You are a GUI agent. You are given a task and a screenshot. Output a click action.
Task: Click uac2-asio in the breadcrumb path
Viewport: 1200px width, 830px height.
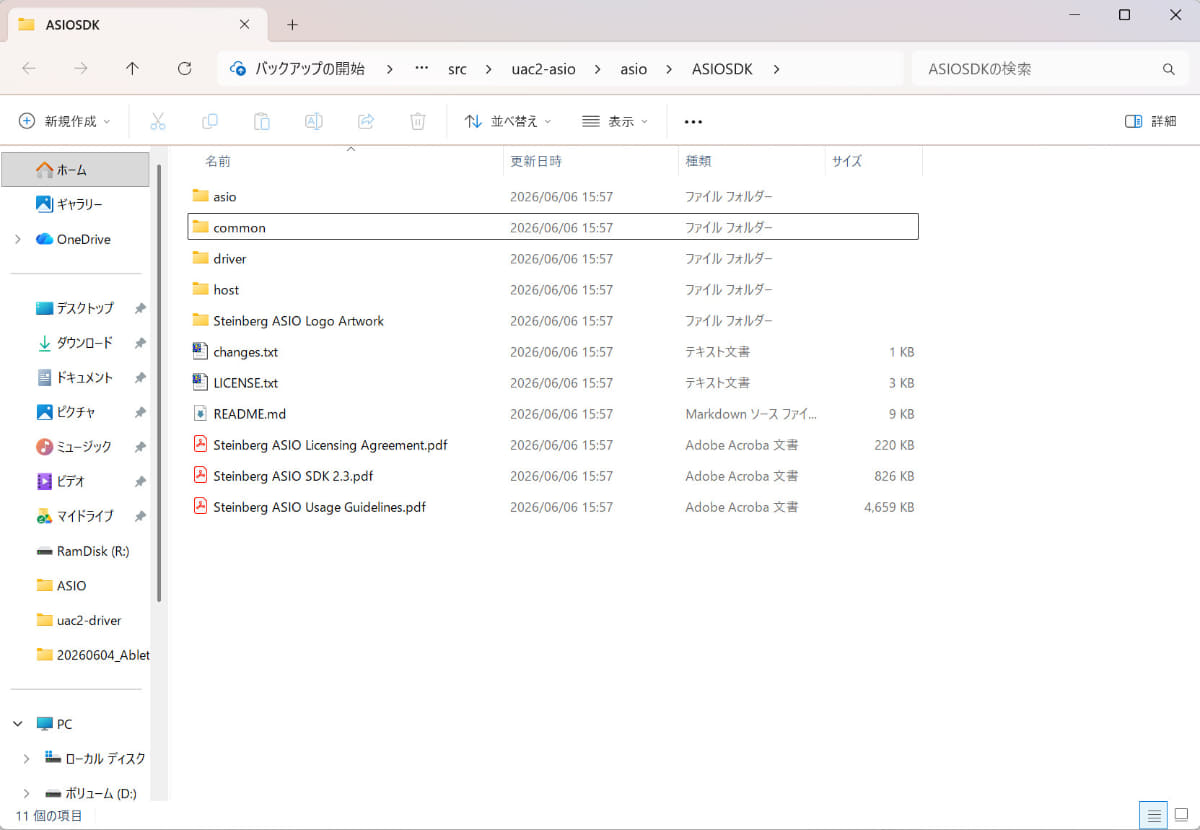[x=543, y=69]
